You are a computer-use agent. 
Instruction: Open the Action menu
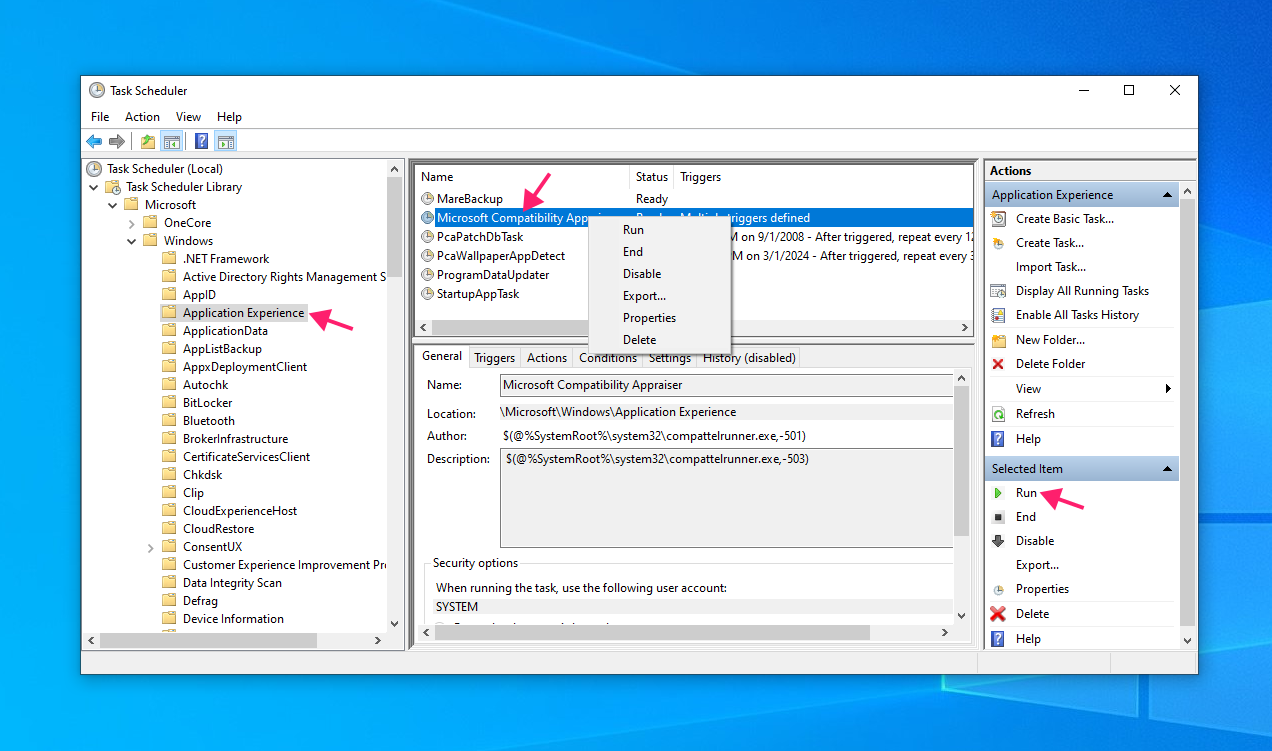click(x=142, y=117)
